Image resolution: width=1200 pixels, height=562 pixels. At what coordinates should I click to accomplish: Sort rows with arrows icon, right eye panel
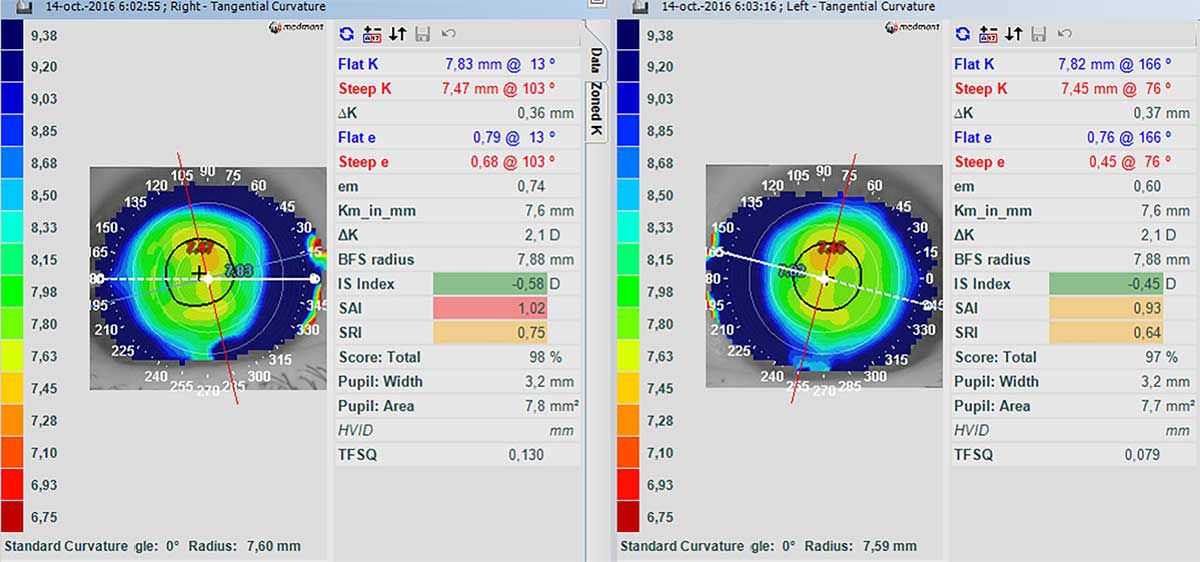(x=397, y=34)
